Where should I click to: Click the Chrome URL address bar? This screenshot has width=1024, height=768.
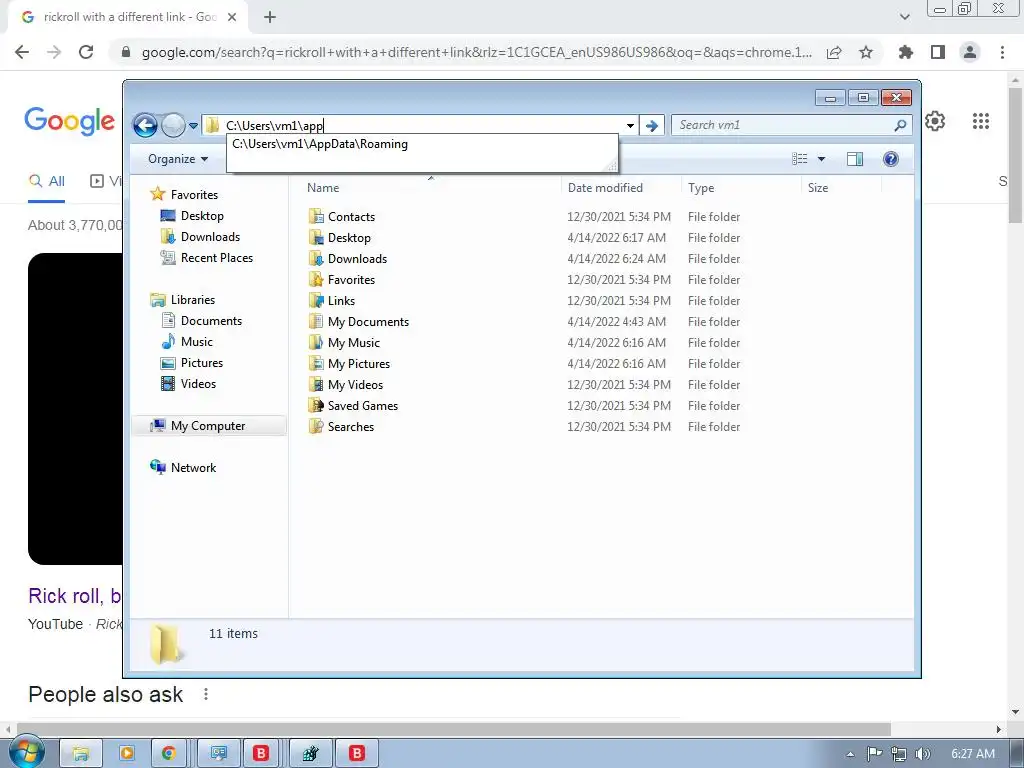pos(477,52)
